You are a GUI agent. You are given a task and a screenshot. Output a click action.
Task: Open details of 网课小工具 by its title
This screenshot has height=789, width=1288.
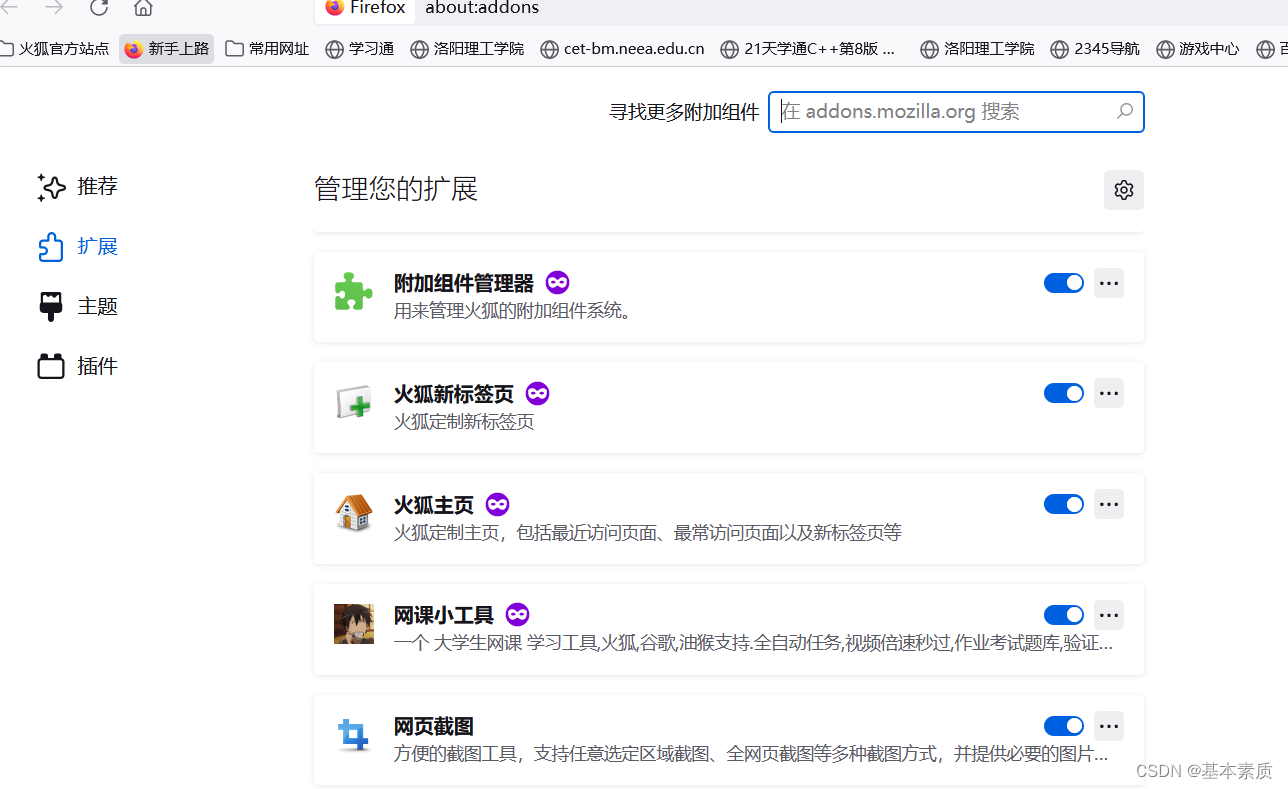[444, 616]
